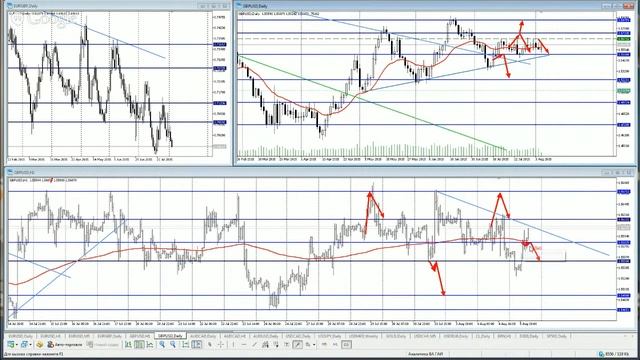640x360 pixels.
Task: Open the arrows and shapes dropdown
Action: 314,345
